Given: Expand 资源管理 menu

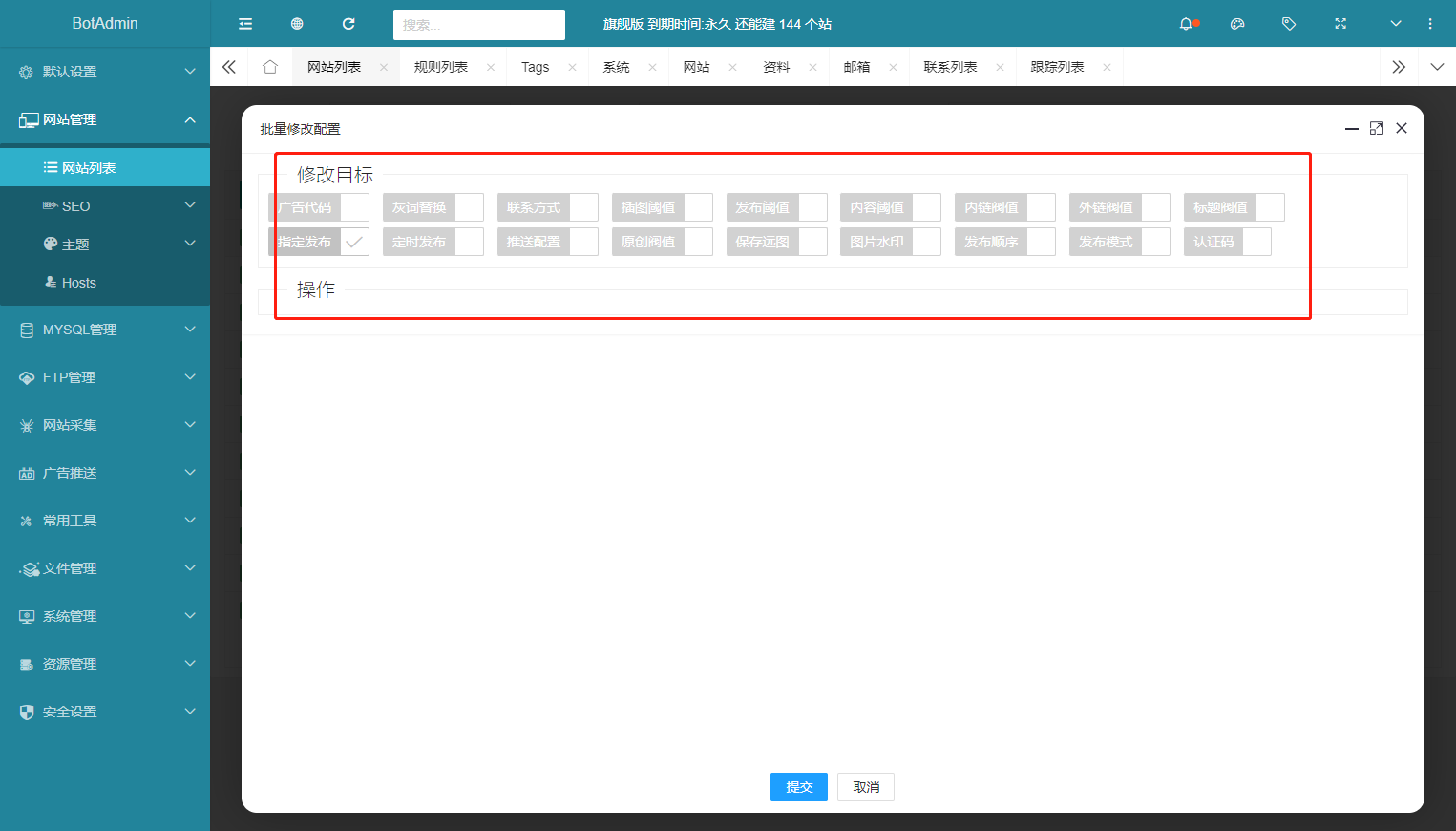Looking at the screenshot, I should pos(105,664).
